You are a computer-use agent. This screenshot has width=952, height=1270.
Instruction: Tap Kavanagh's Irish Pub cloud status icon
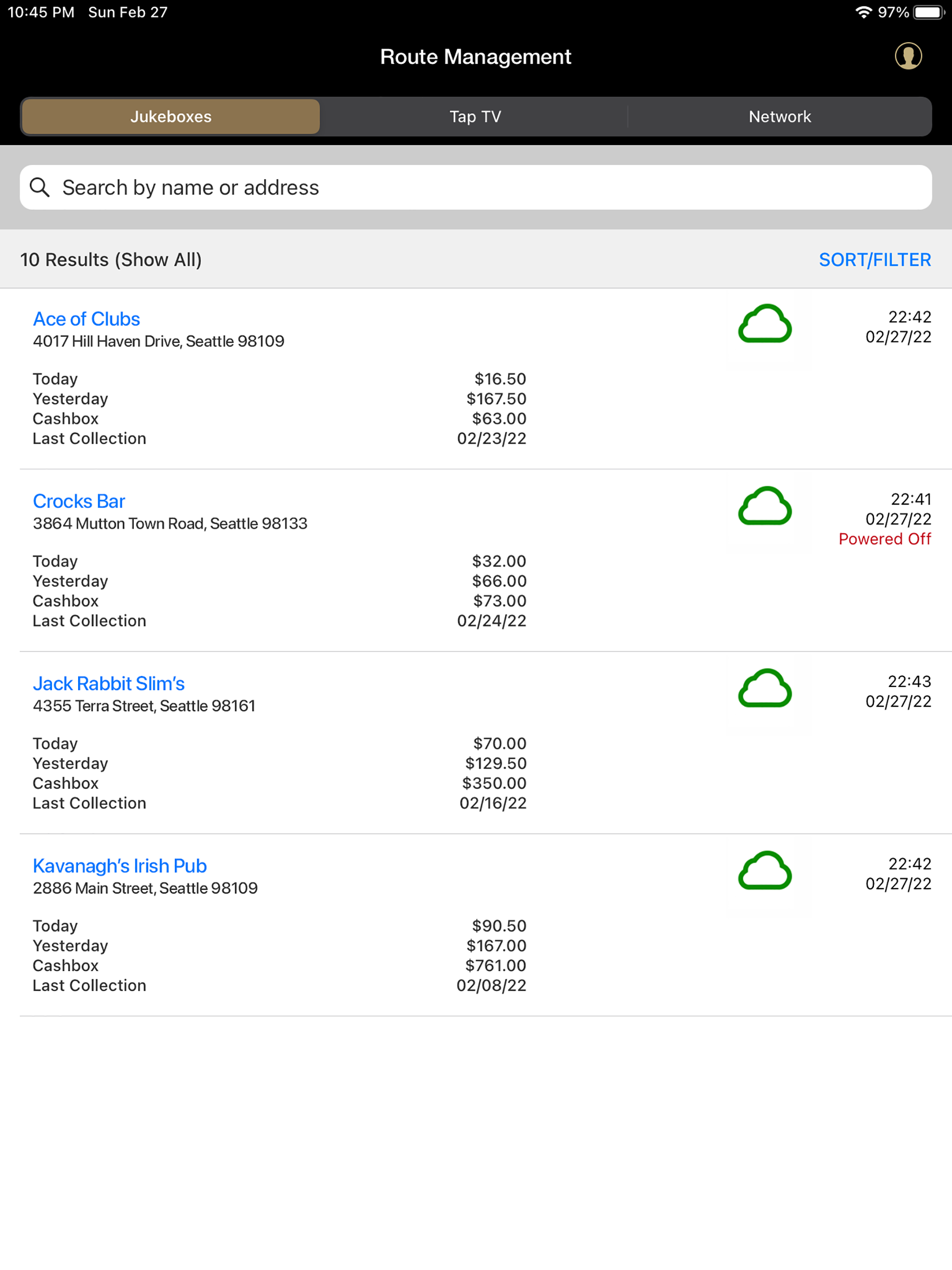(765, 871)
